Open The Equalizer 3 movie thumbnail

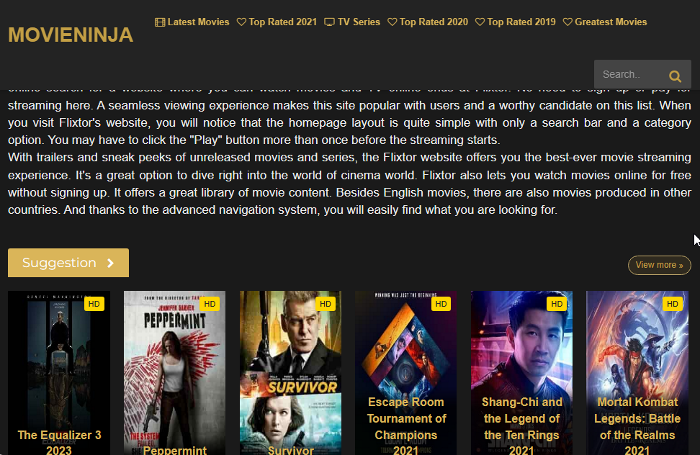click(59, 373)
